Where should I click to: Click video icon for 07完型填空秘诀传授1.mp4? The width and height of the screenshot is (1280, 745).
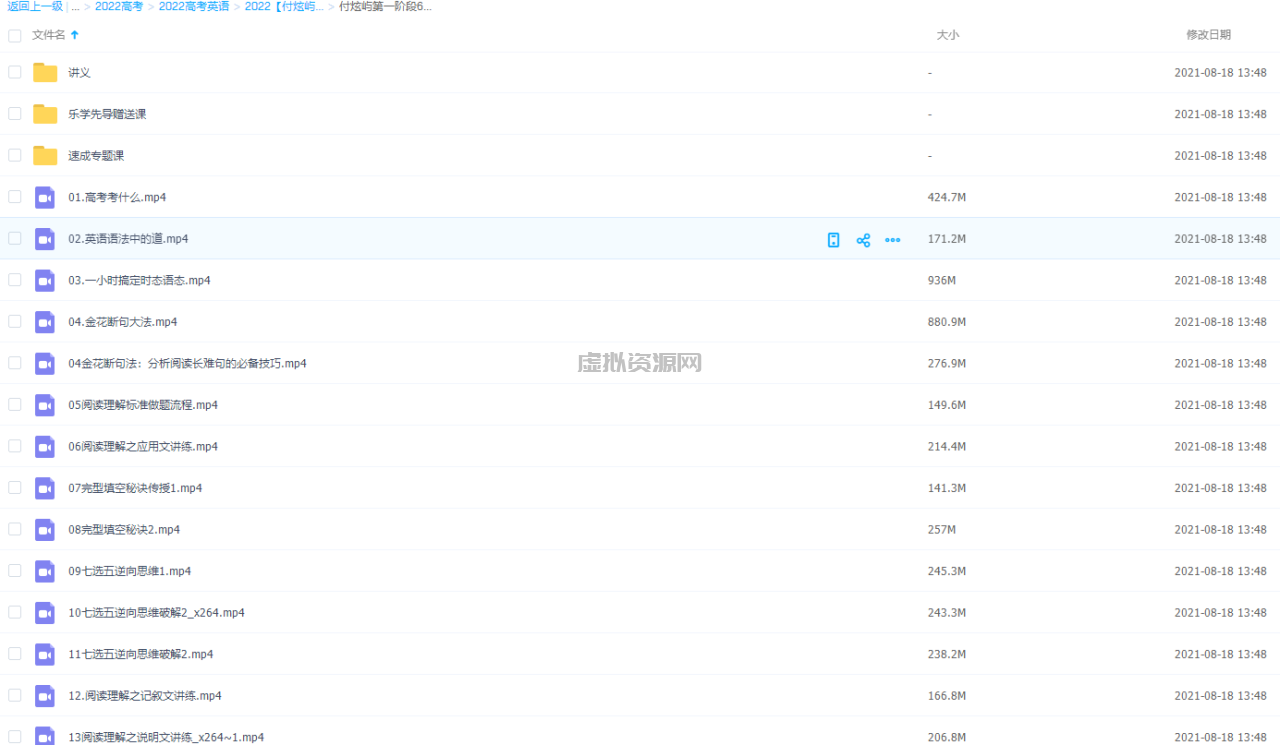(45, 488)
